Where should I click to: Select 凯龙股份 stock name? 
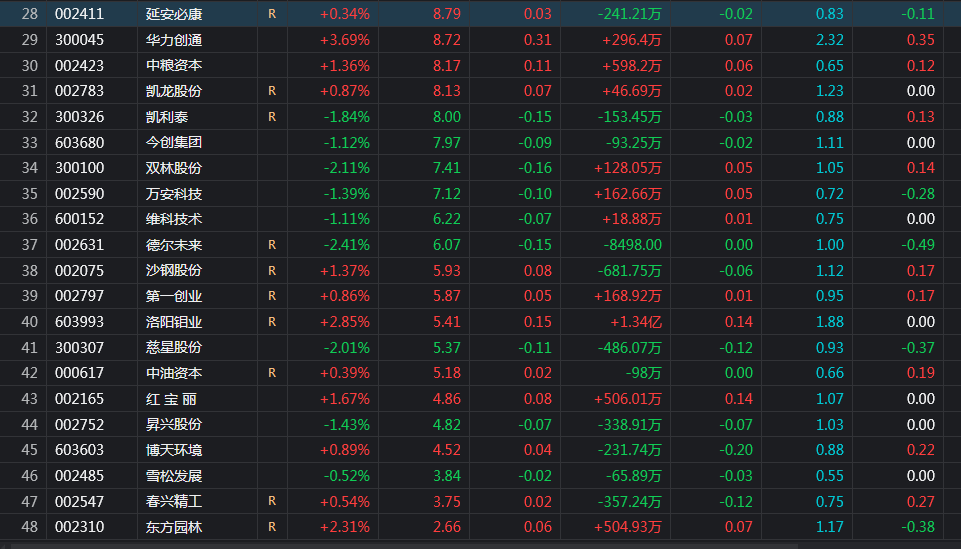pos(174,91)
